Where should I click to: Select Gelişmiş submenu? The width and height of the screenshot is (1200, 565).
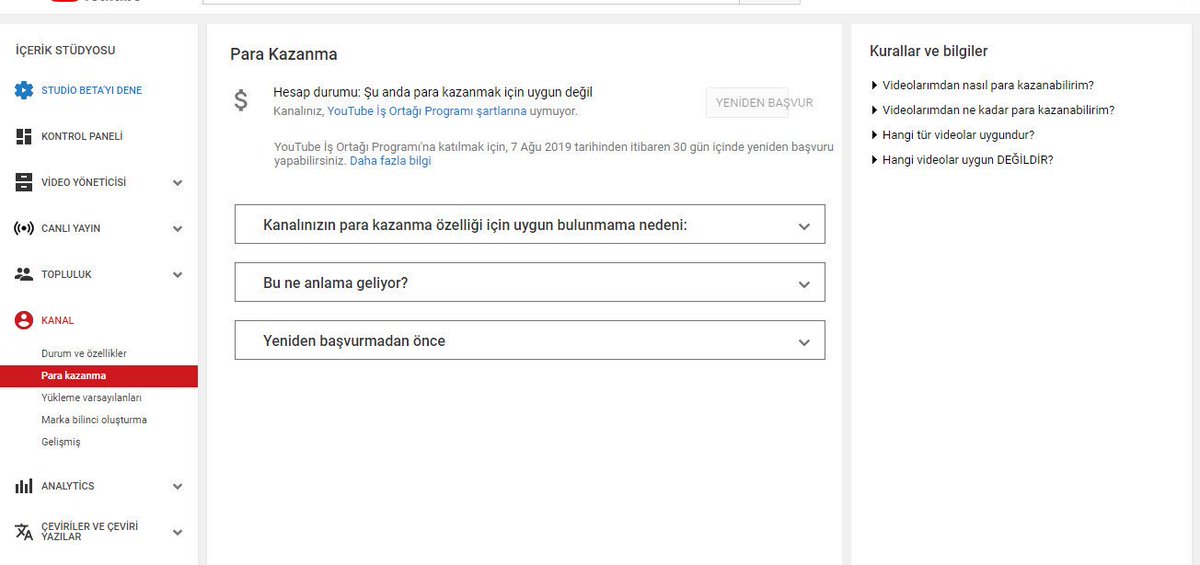tap(61, 442)
